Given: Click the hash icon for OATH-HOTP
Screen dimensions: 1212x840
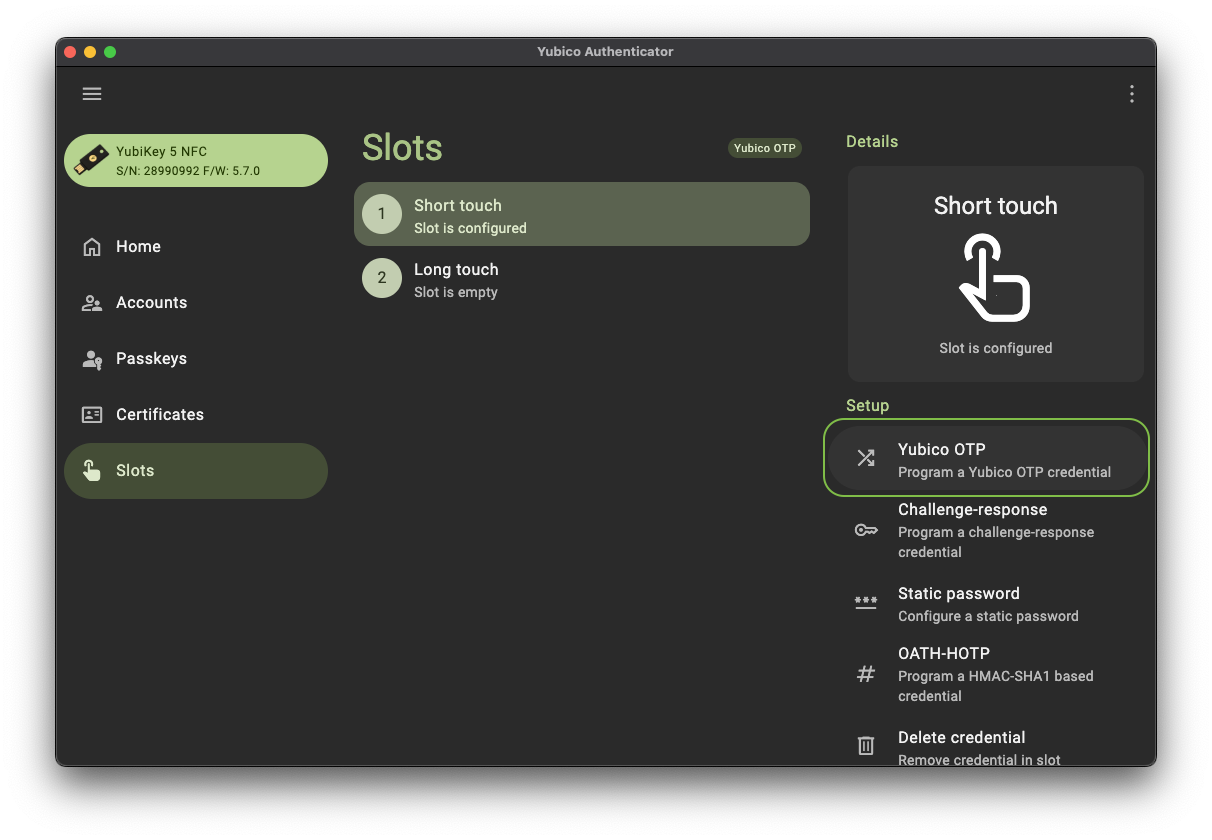Looking at the screenshot, I should point(866,674).
